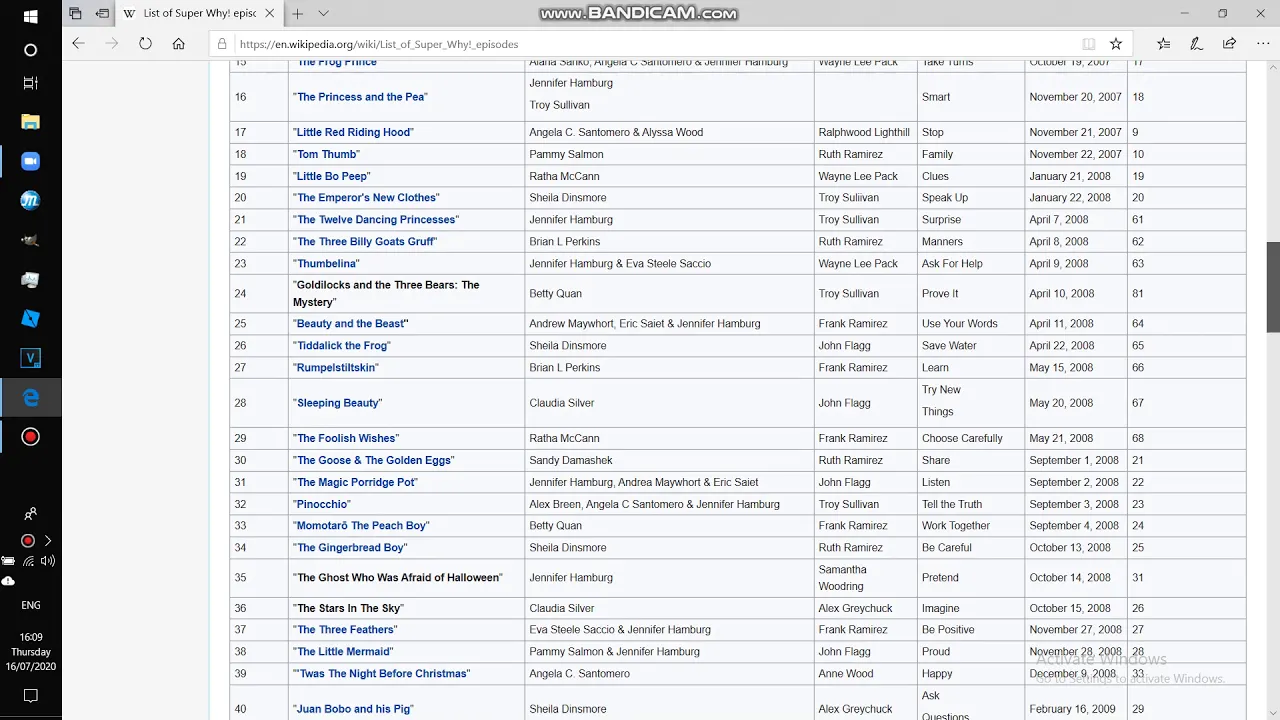
Task: Click the vertical page scrollbar thumb
Action: [1273, 287]
